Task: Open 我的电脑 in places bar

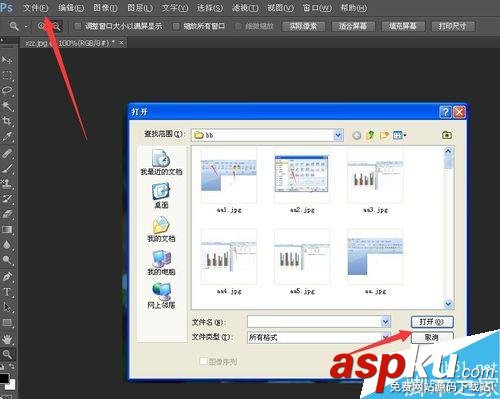Action: pyautogui.click(x=161, y=263)
